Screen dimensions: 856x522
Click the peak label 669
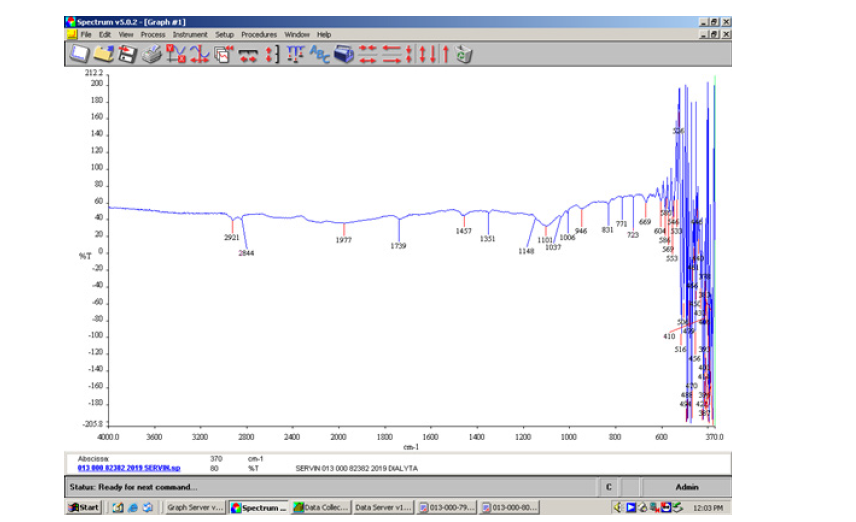pos(645,222)
